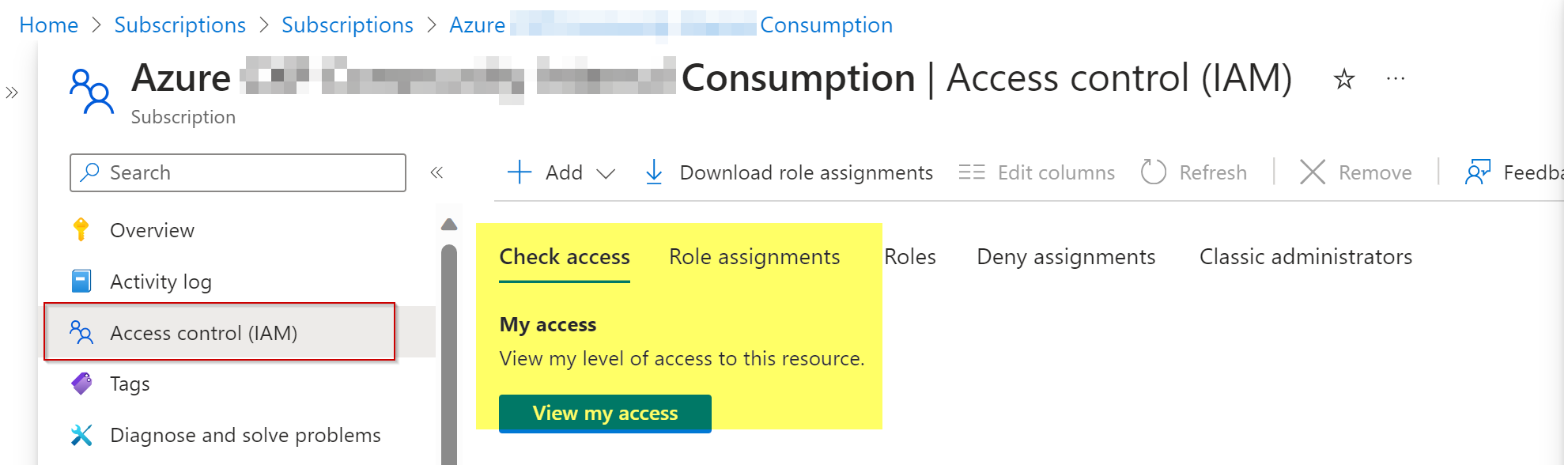Switch to the Role assignments tab

[x=754, y=256]
